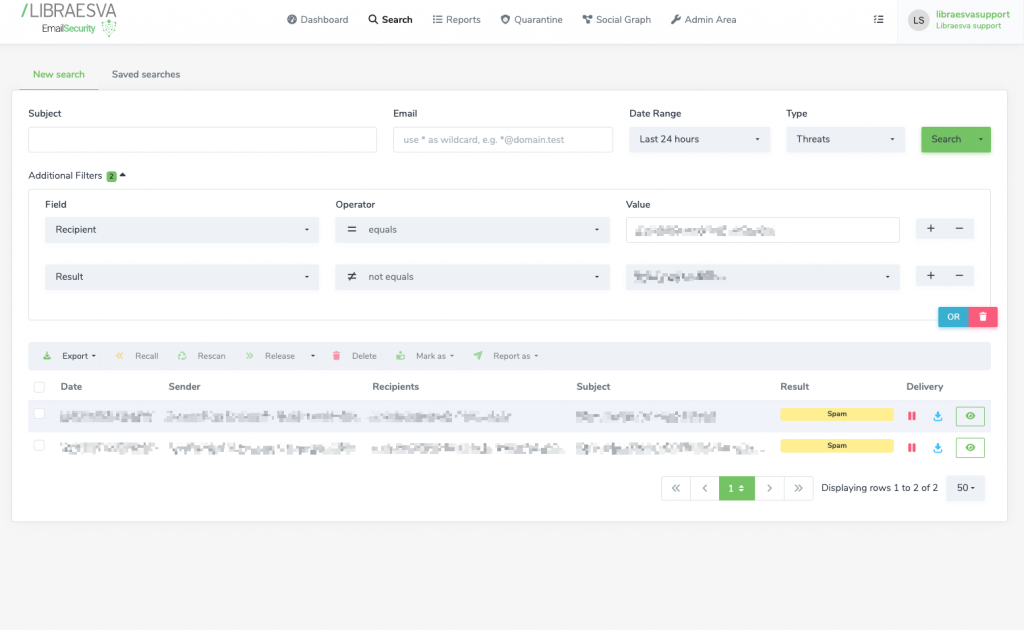
Task: Open the not equals operator dropdown
Action: pos(472,277)
